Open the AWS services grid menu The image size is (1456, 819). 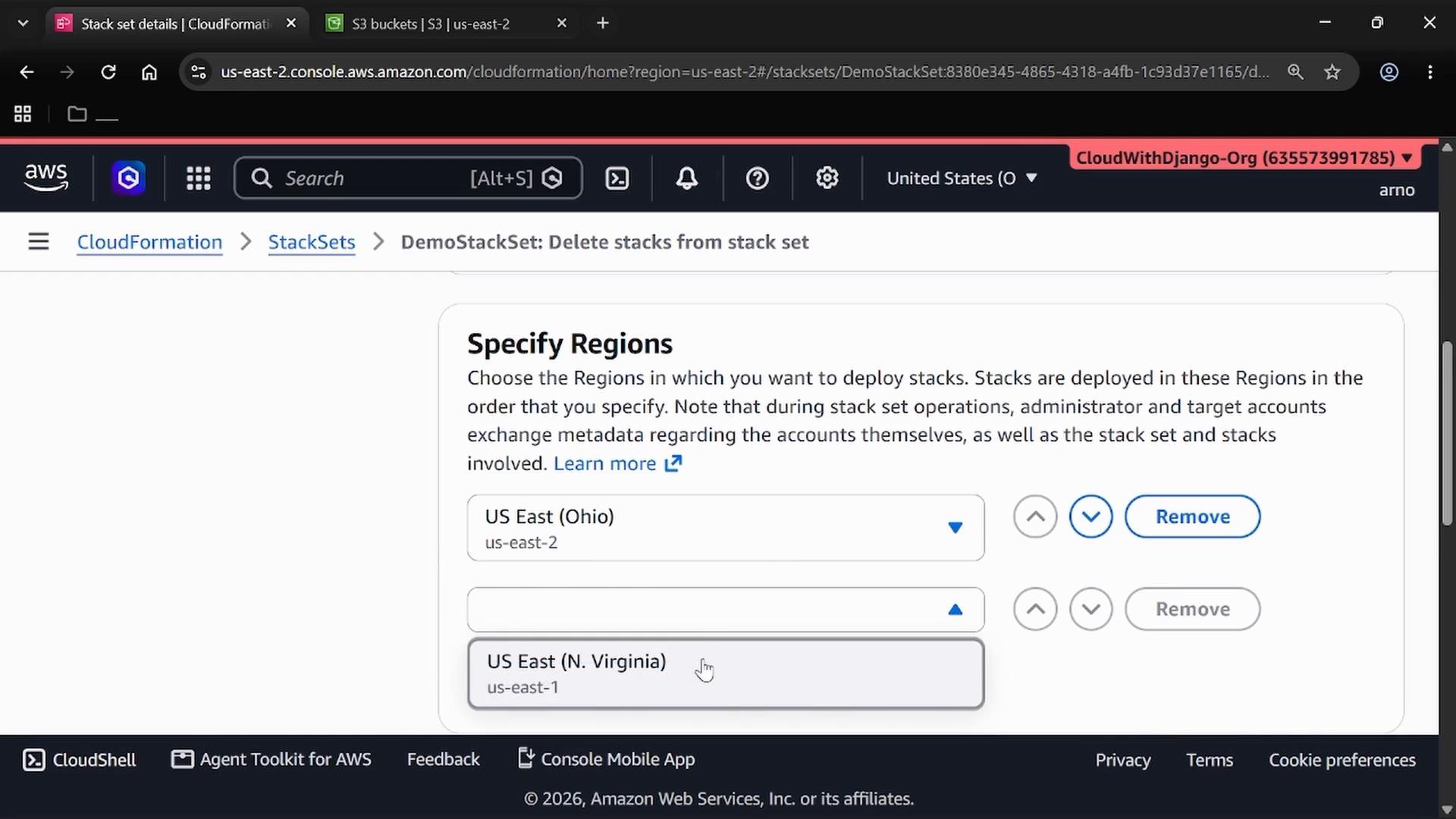click(x=199, y=178)
